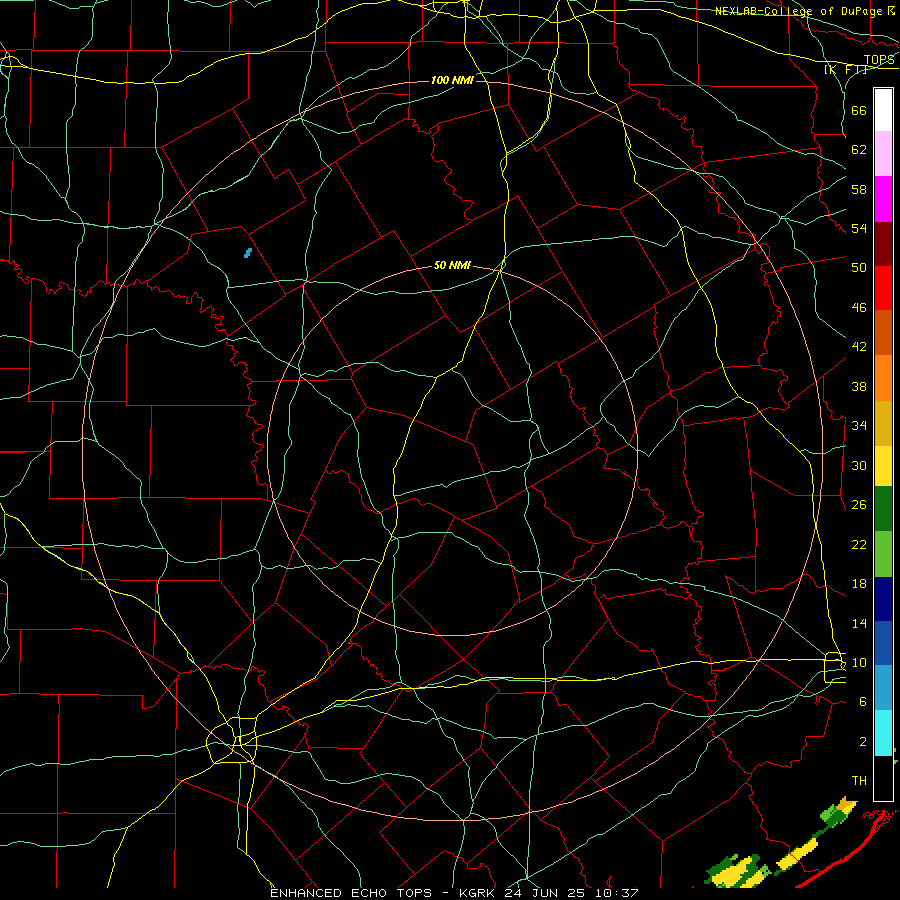Pick the gold legend swatch
Viewport: 900px width, 900px height.
[883, 423]
